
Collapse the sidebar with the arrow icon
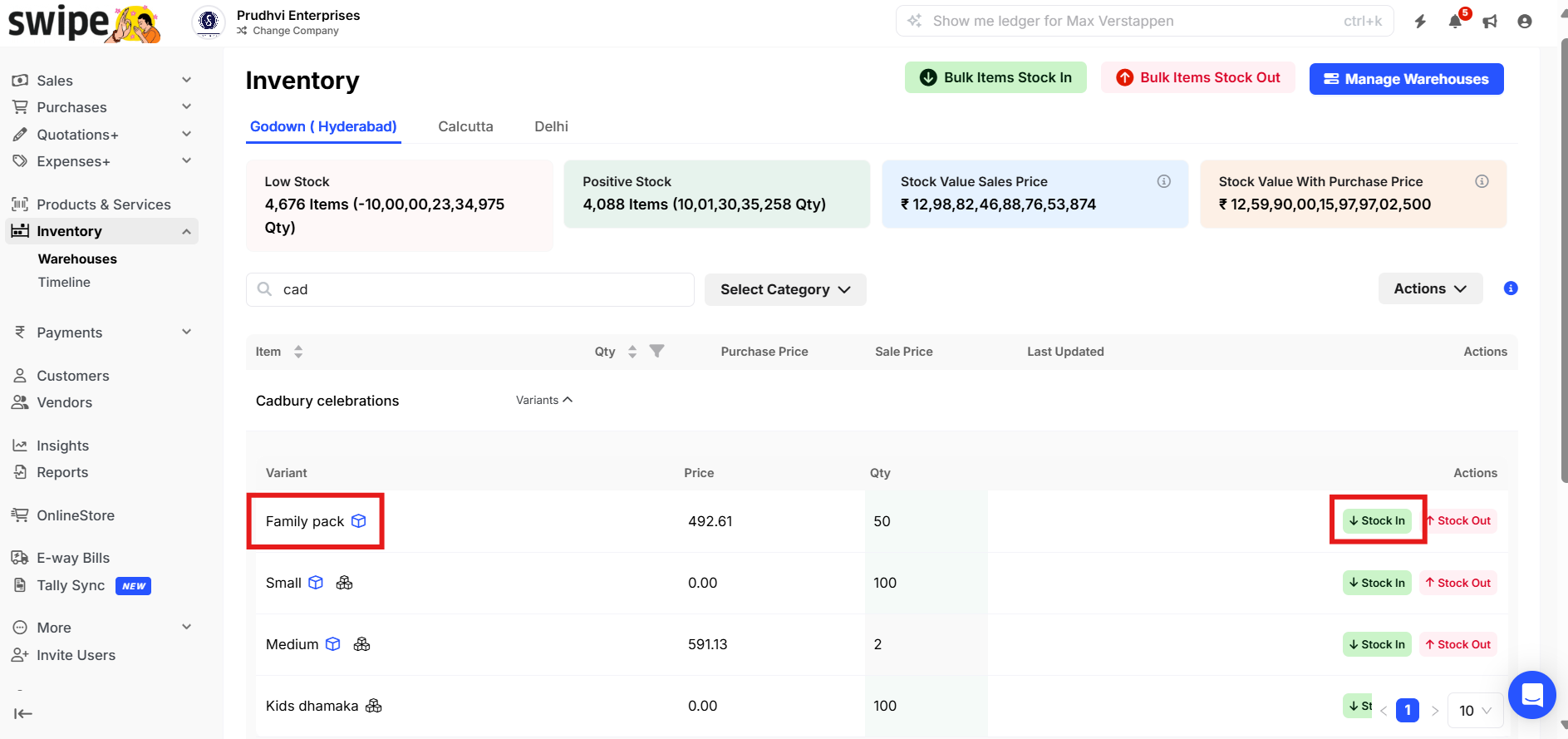point(23,713)
